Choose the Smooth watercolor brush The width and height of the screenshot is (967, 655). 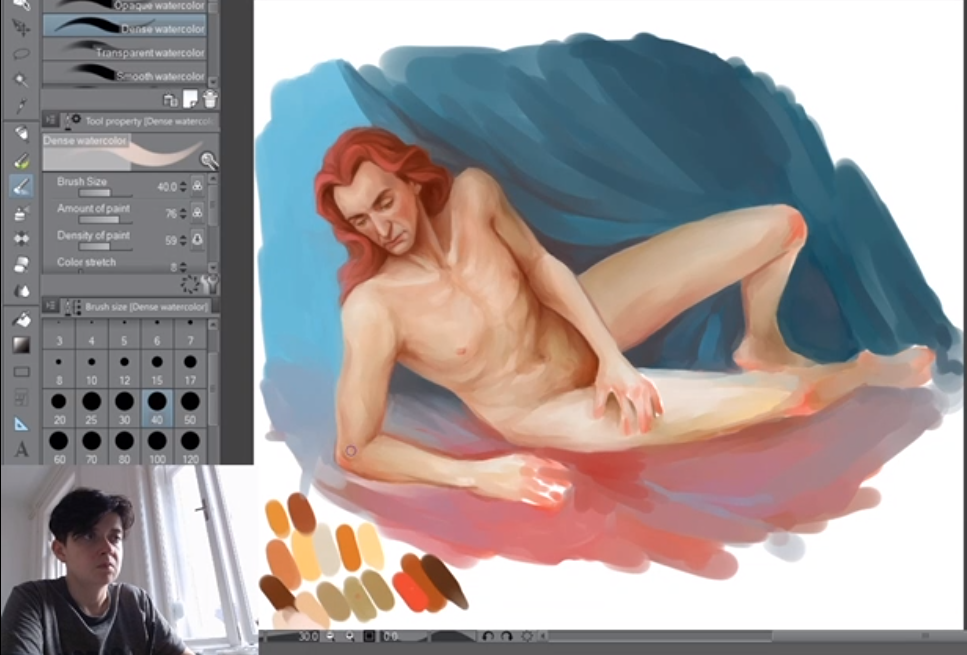[x=125, y=74]
